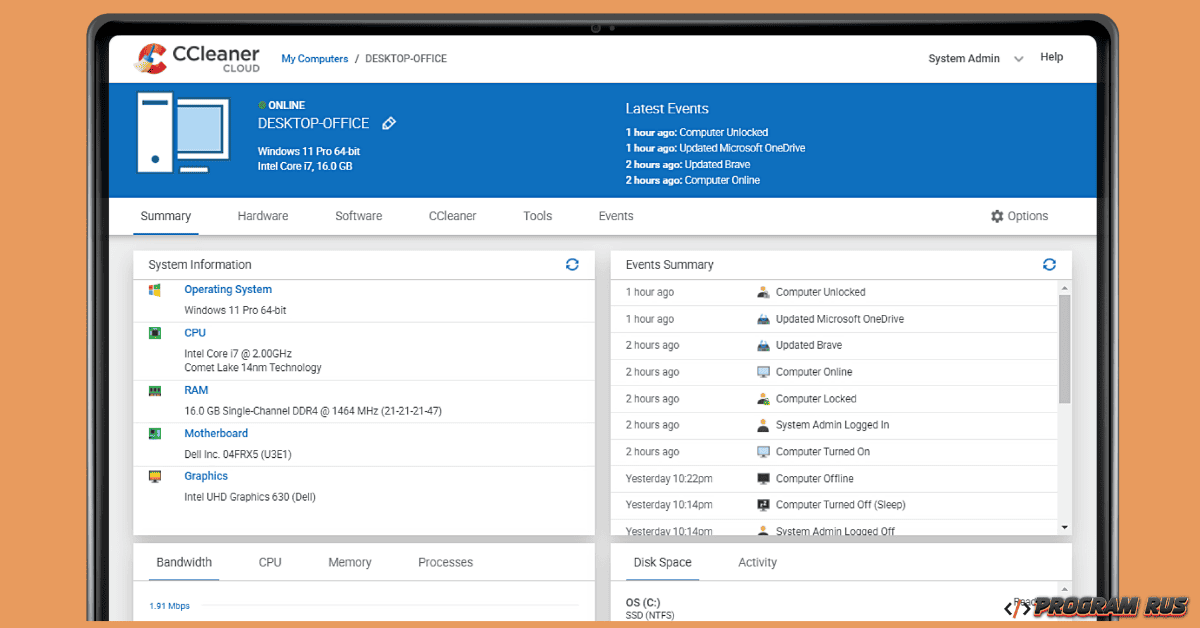
Task: Click the RAM memory module icon
Action: (153, 389)
